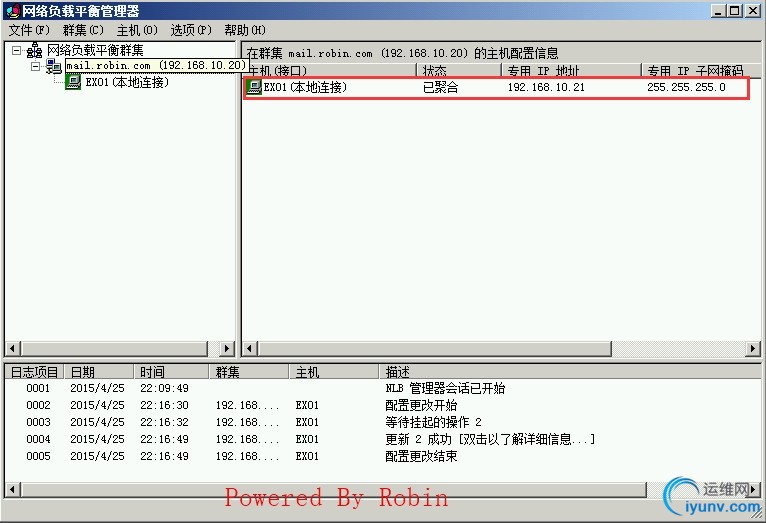Close the NLB manager window
Image resolution: width=766 pixels, height=523 pixels.
753,10
